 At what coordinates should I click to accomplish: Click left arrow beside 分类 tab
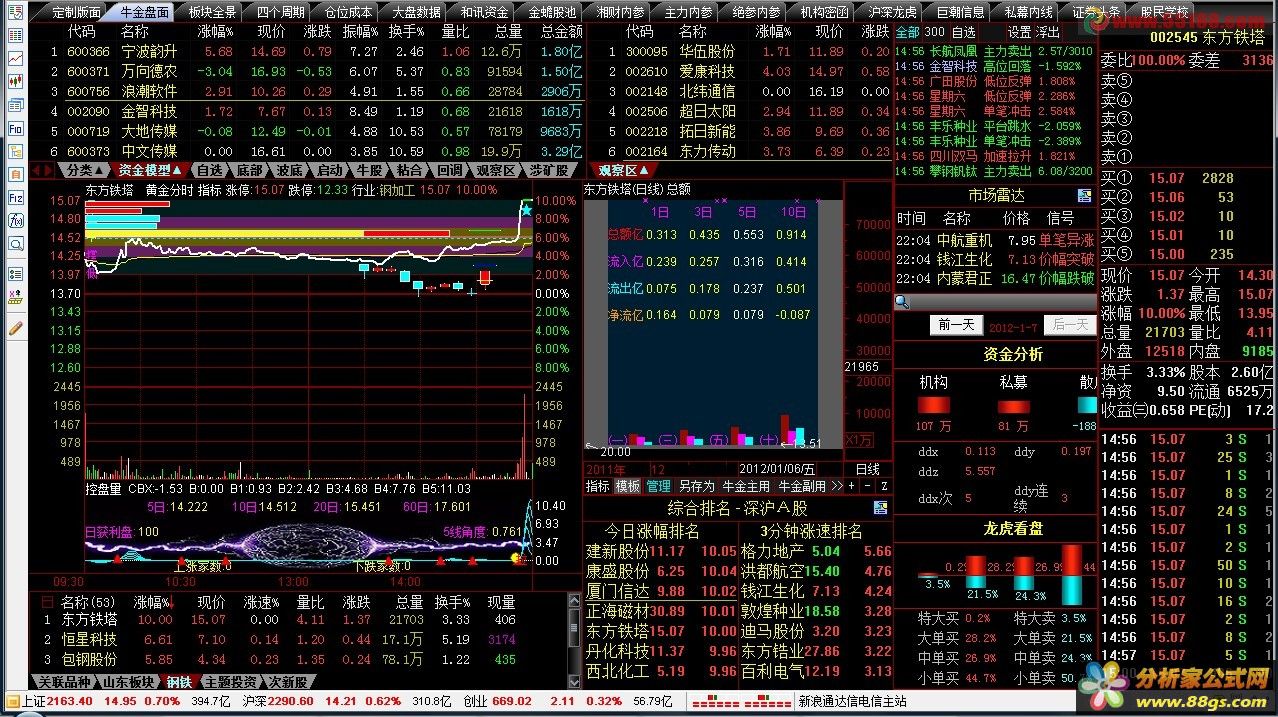click(35, 170)
